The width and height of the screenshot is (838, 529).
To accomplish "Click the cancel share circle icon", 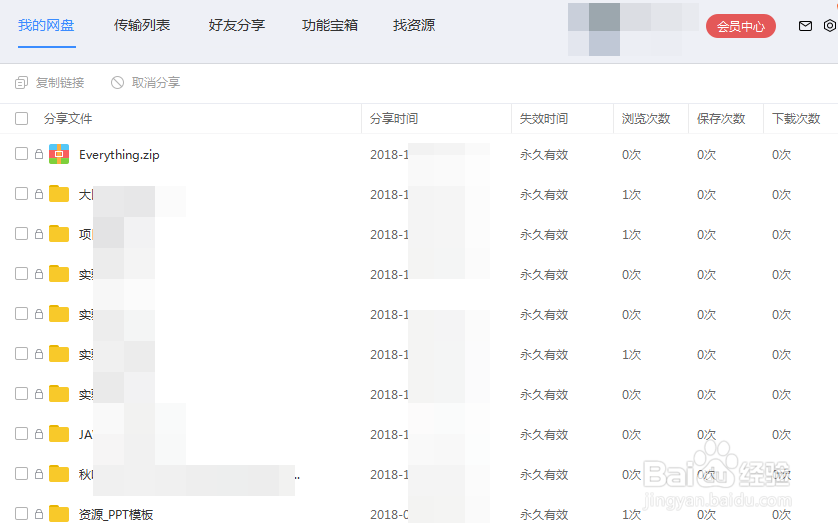I will [x=118, y=83].
